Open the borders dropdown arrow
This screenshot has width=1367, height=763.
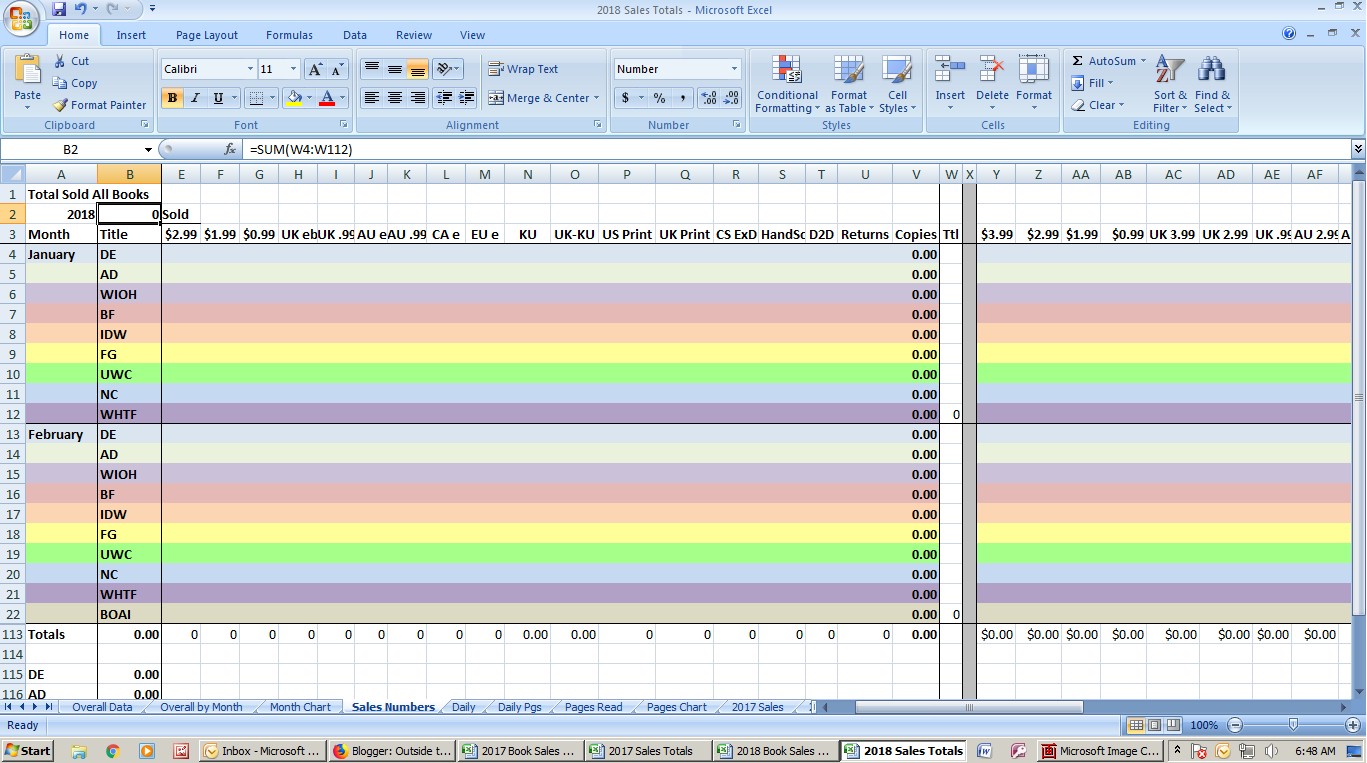click(x=273, y=98)
